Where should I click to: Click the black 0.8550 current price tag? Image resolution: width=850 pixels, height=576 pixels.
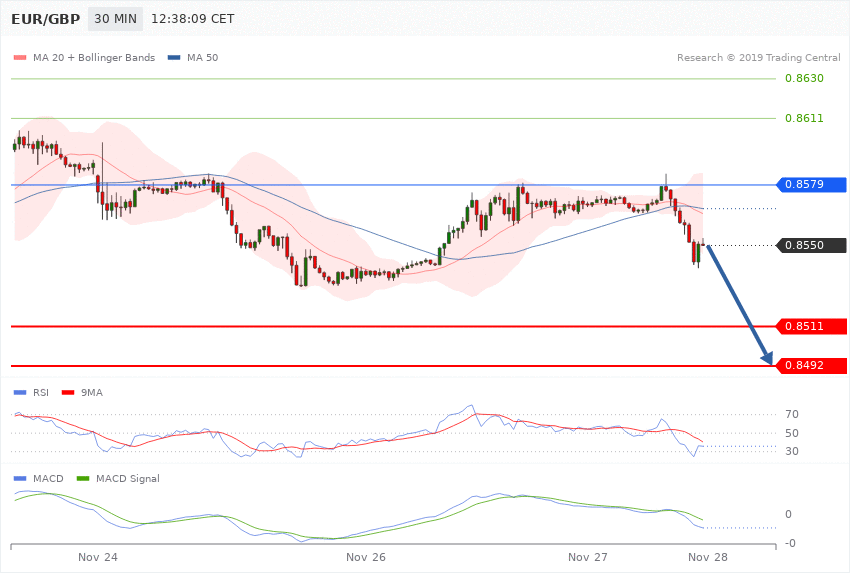pyautogui.click(x=811, y=245)
